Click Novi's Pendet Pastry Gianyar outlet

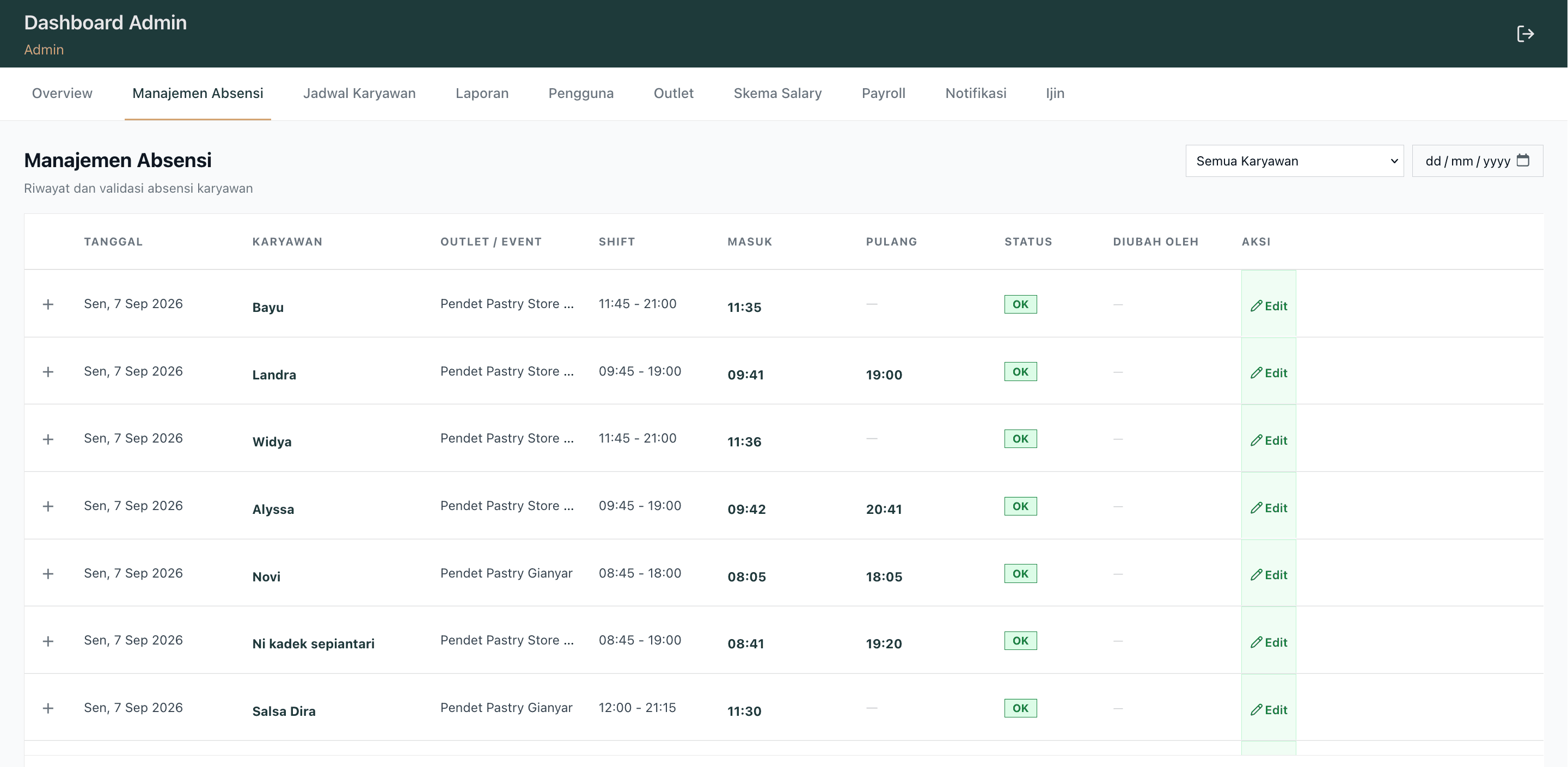506,573
